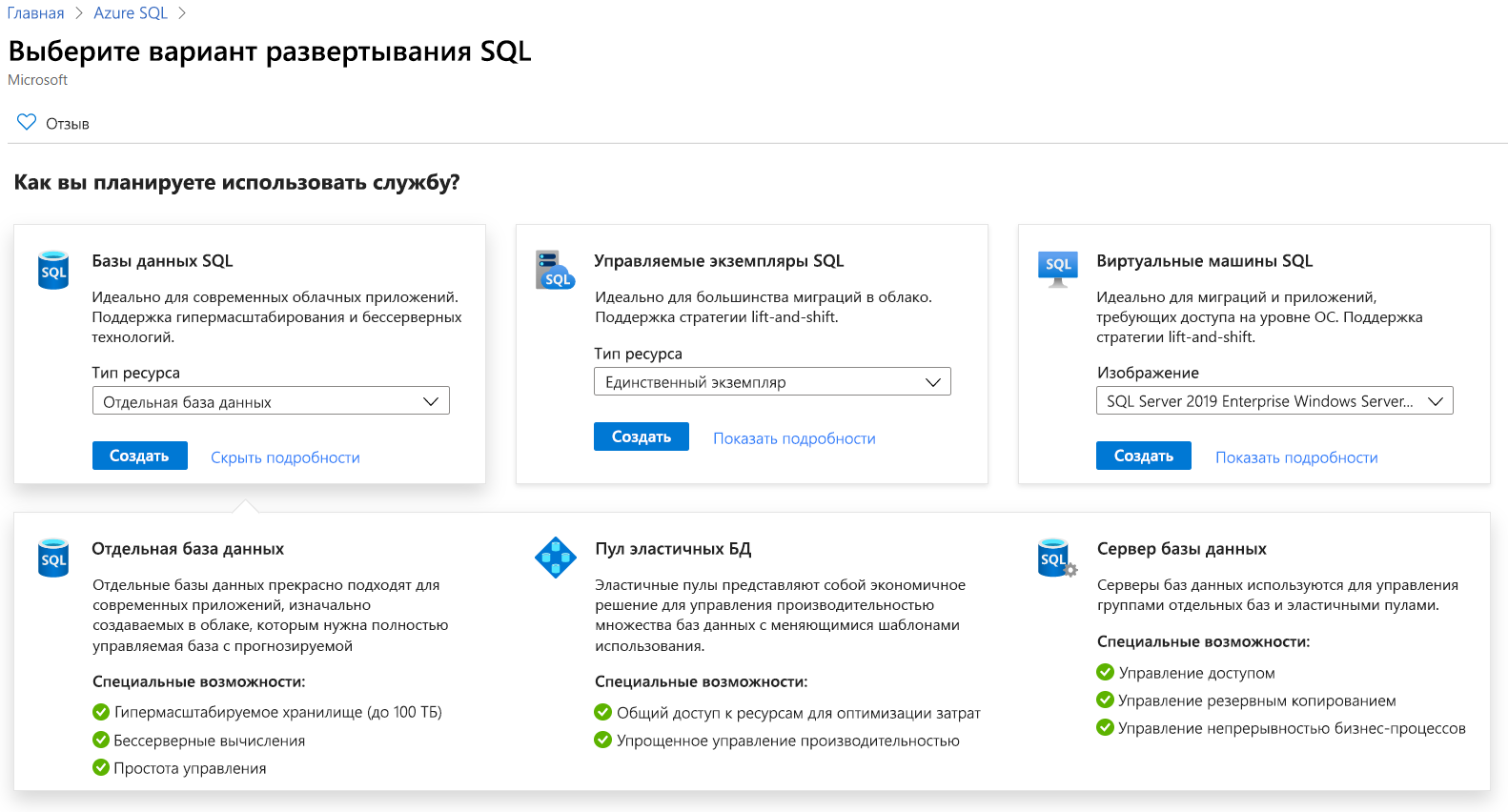Open the SQL Server 2019 image dropdown
The image size is (1508, 812).
pos(1274,401)
